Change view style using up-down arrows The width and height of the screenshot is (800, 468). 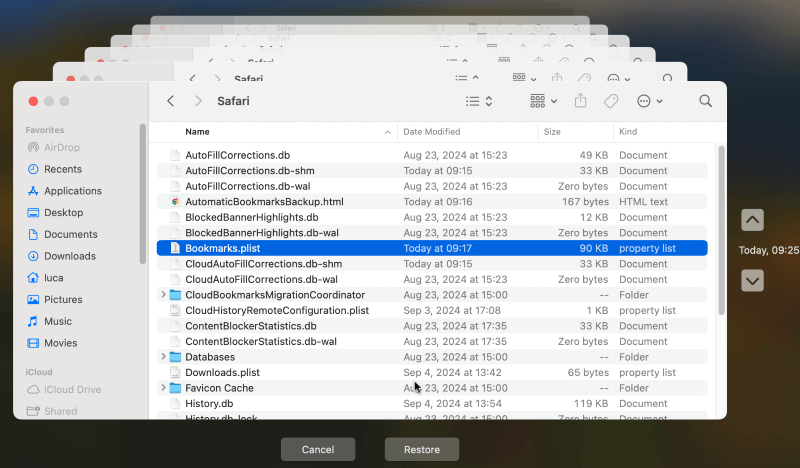(489, 101)
